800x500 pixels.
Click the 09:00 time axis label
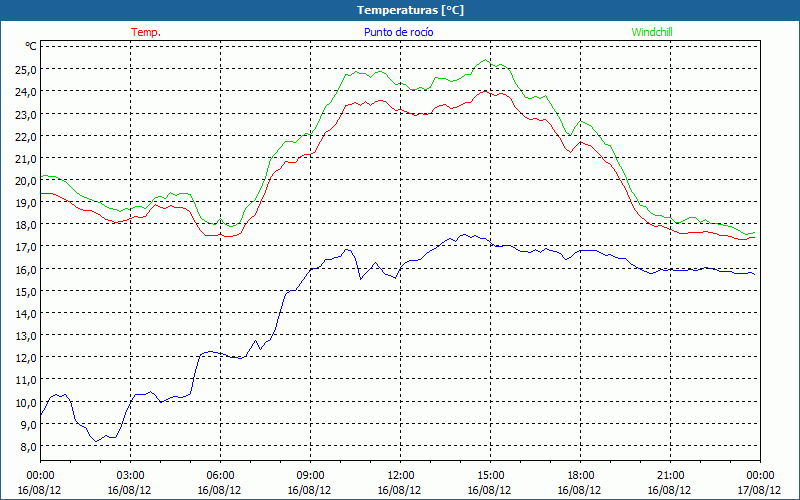pos(310,475)
